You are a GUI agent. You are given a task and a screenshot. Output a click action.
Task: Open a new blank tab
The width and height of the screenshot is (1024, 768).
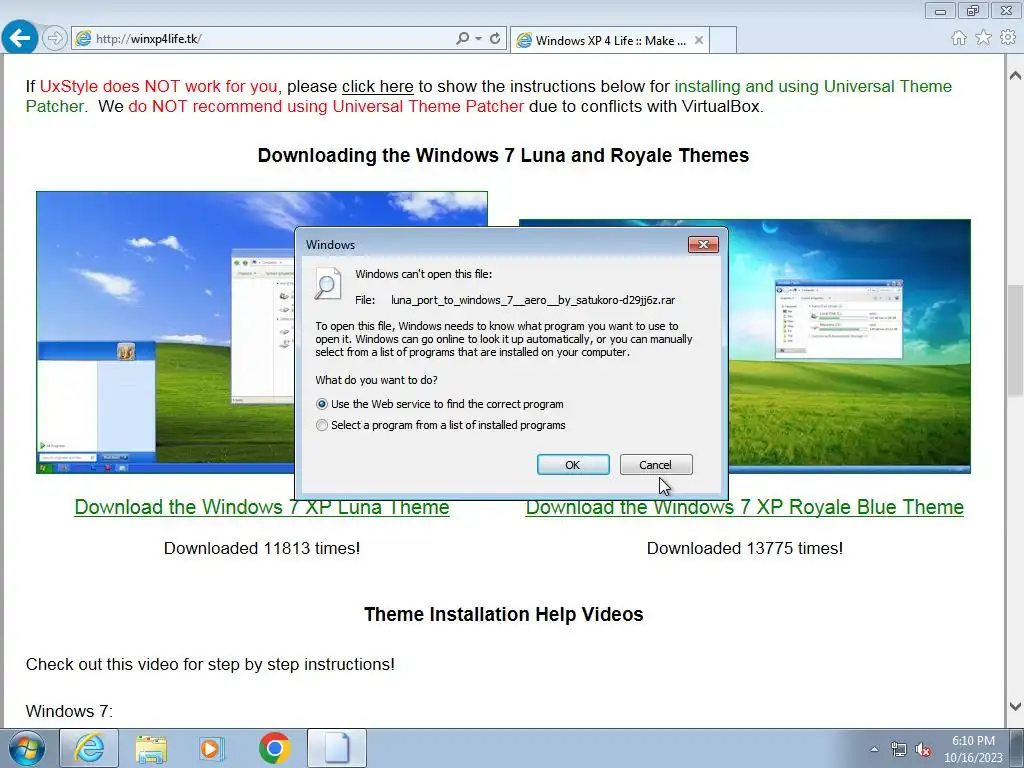click(723, 40)
